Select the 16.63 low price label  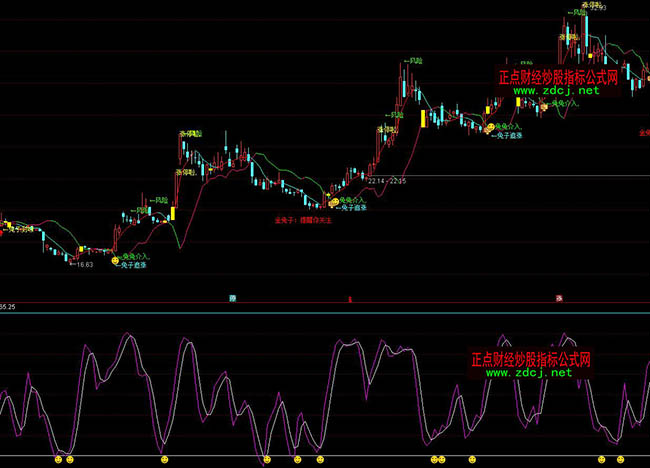(84, 265)
